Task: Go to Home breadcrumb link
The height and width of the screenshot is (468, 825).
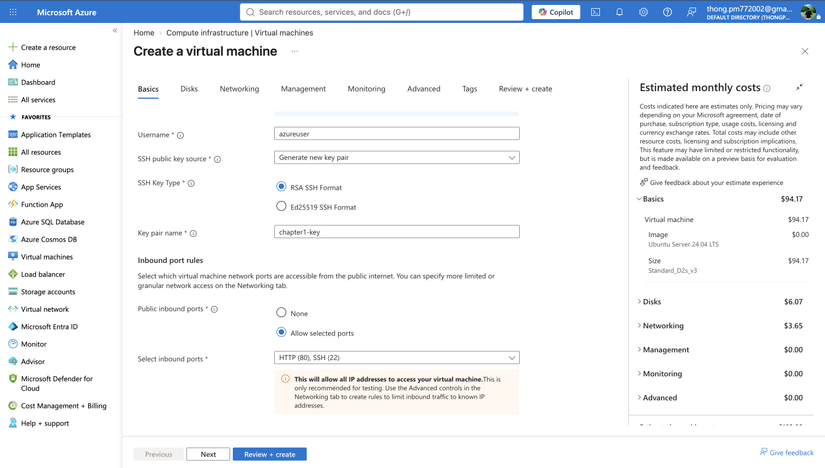Action: coord(144,33)
